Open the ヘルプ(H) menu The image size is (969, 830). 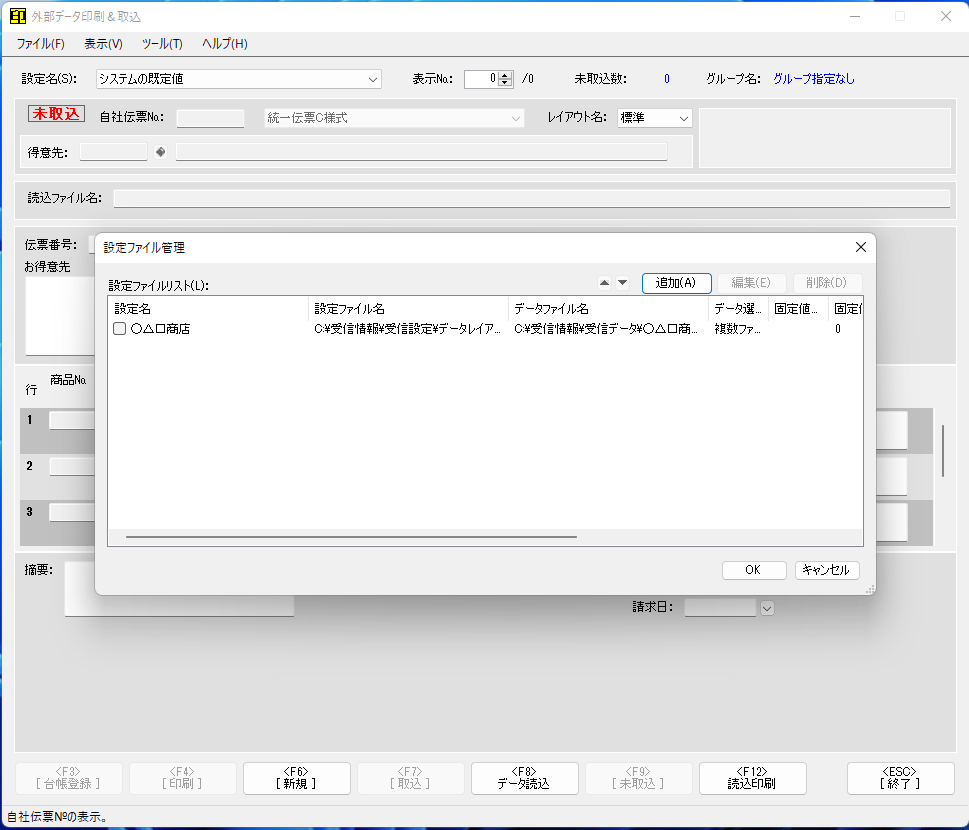coord(225,44)
